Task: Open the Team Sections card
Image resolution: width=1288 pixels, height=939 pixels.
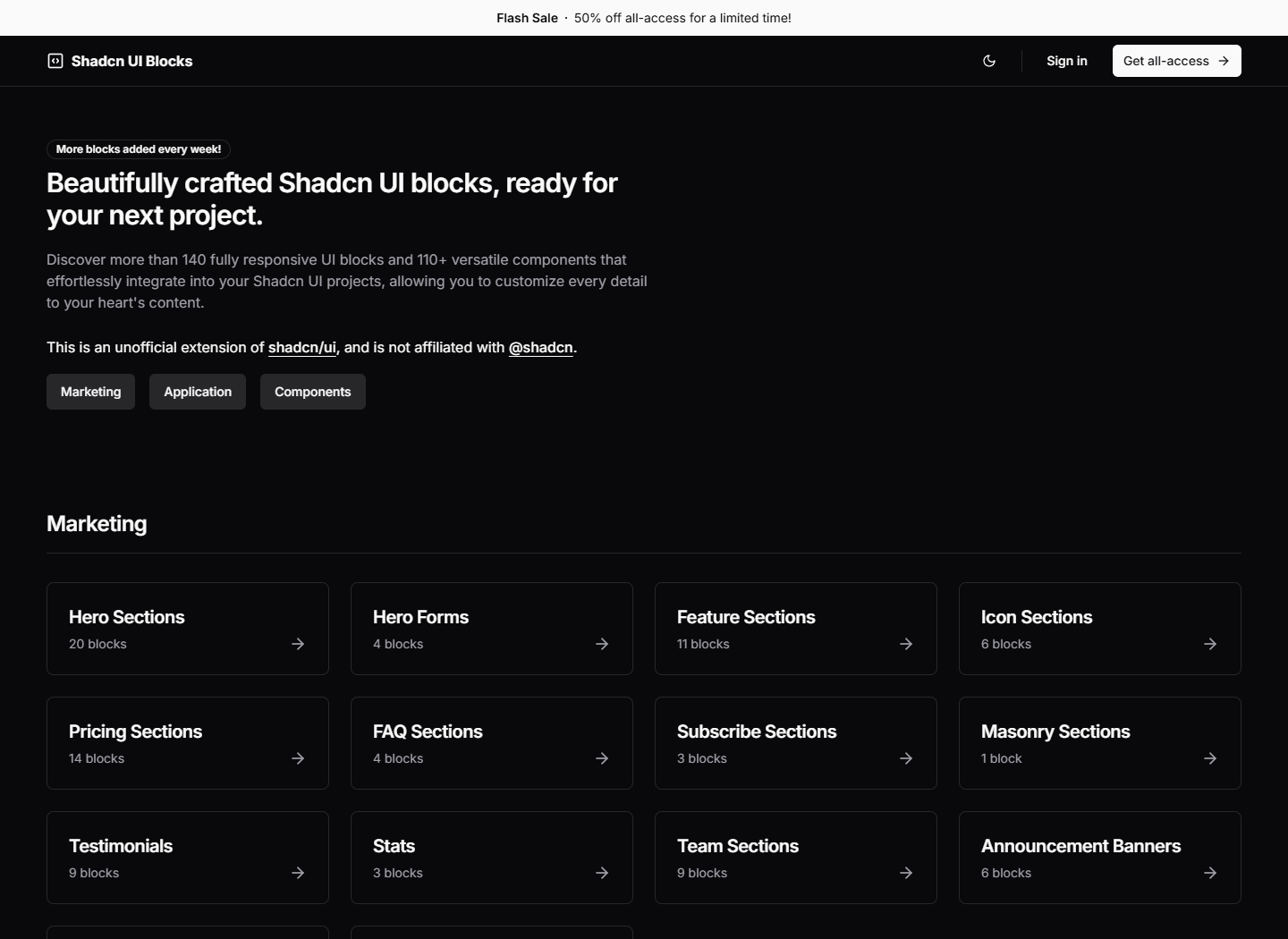Action: pyautogui.click(x=796, y=858)
